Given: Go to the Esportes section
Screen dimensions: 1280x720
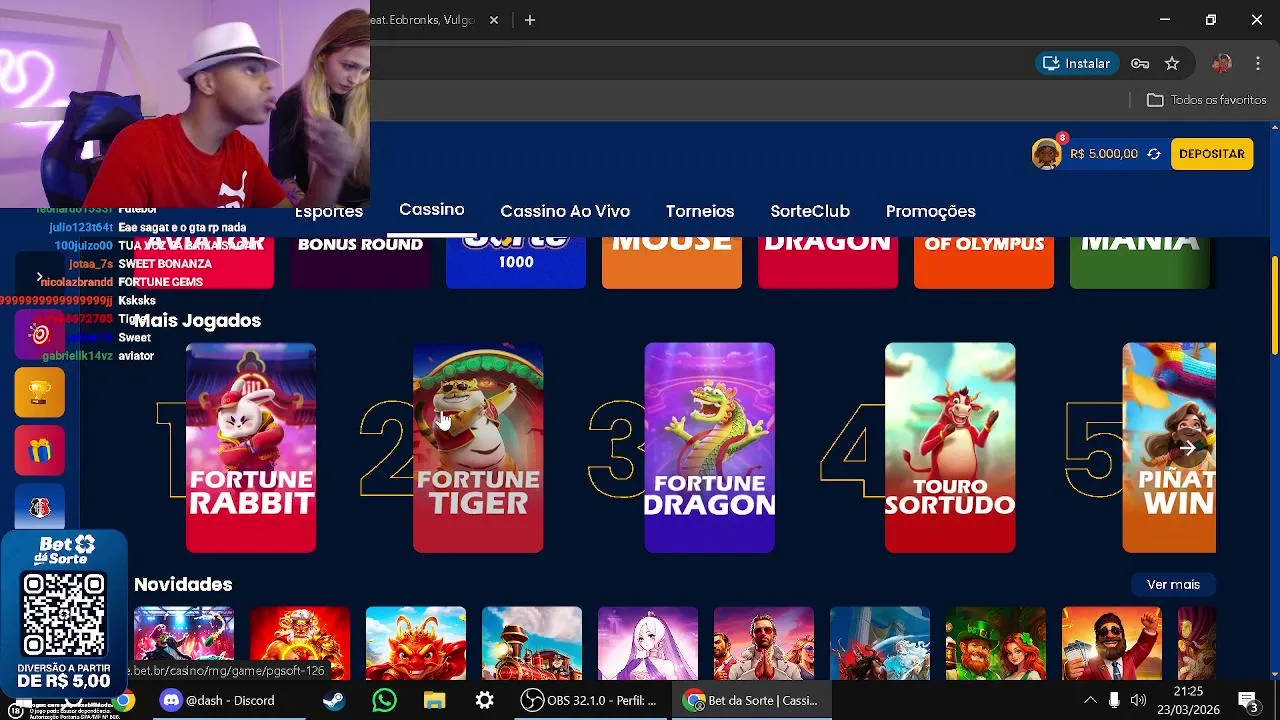Looking at the screenshot, I should 329,212.
